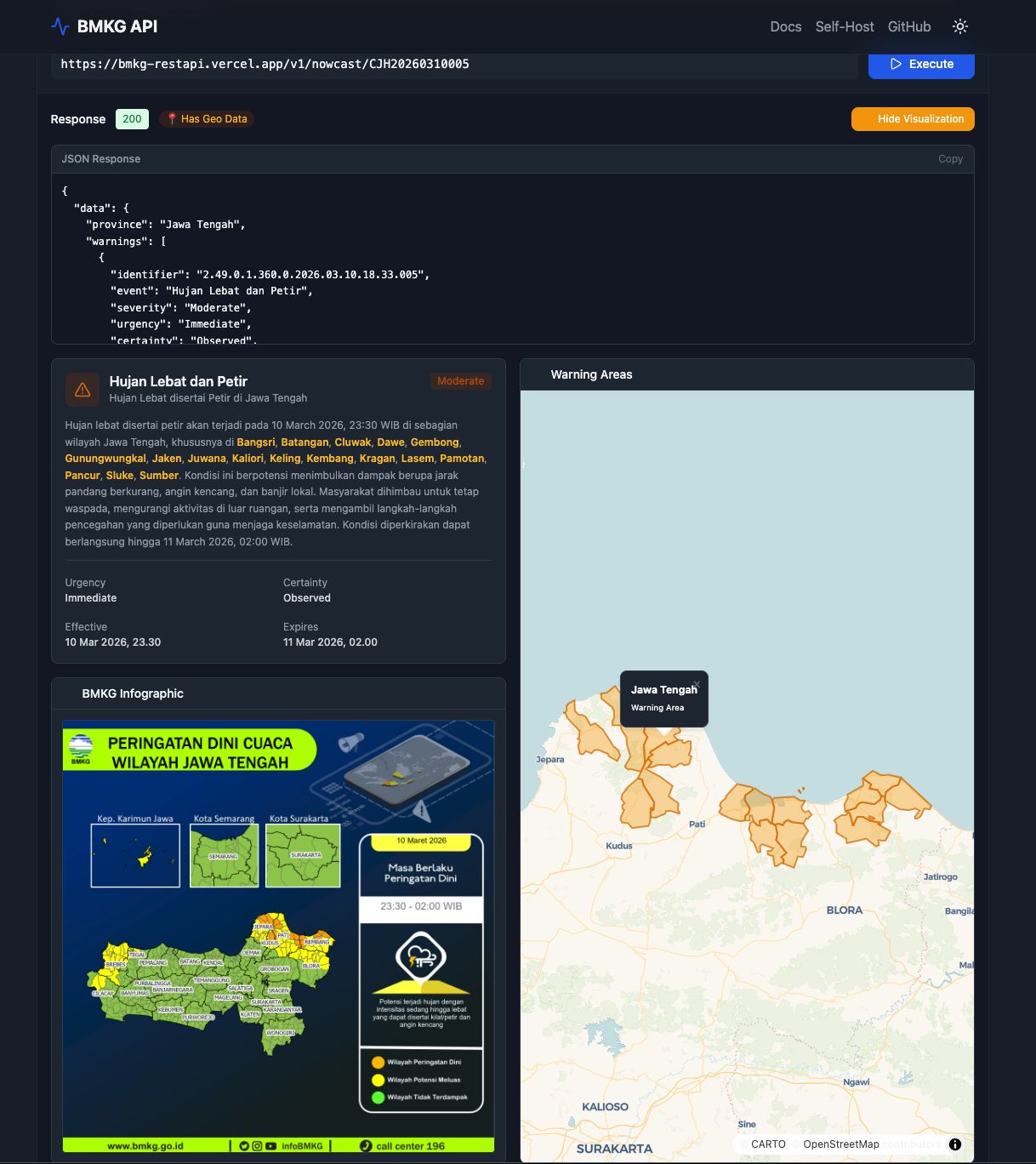Click the Hujan Lebat dan Petir heading
Image resolution: width=1036 pixels, height=1164 pixels.
point(179,381)
